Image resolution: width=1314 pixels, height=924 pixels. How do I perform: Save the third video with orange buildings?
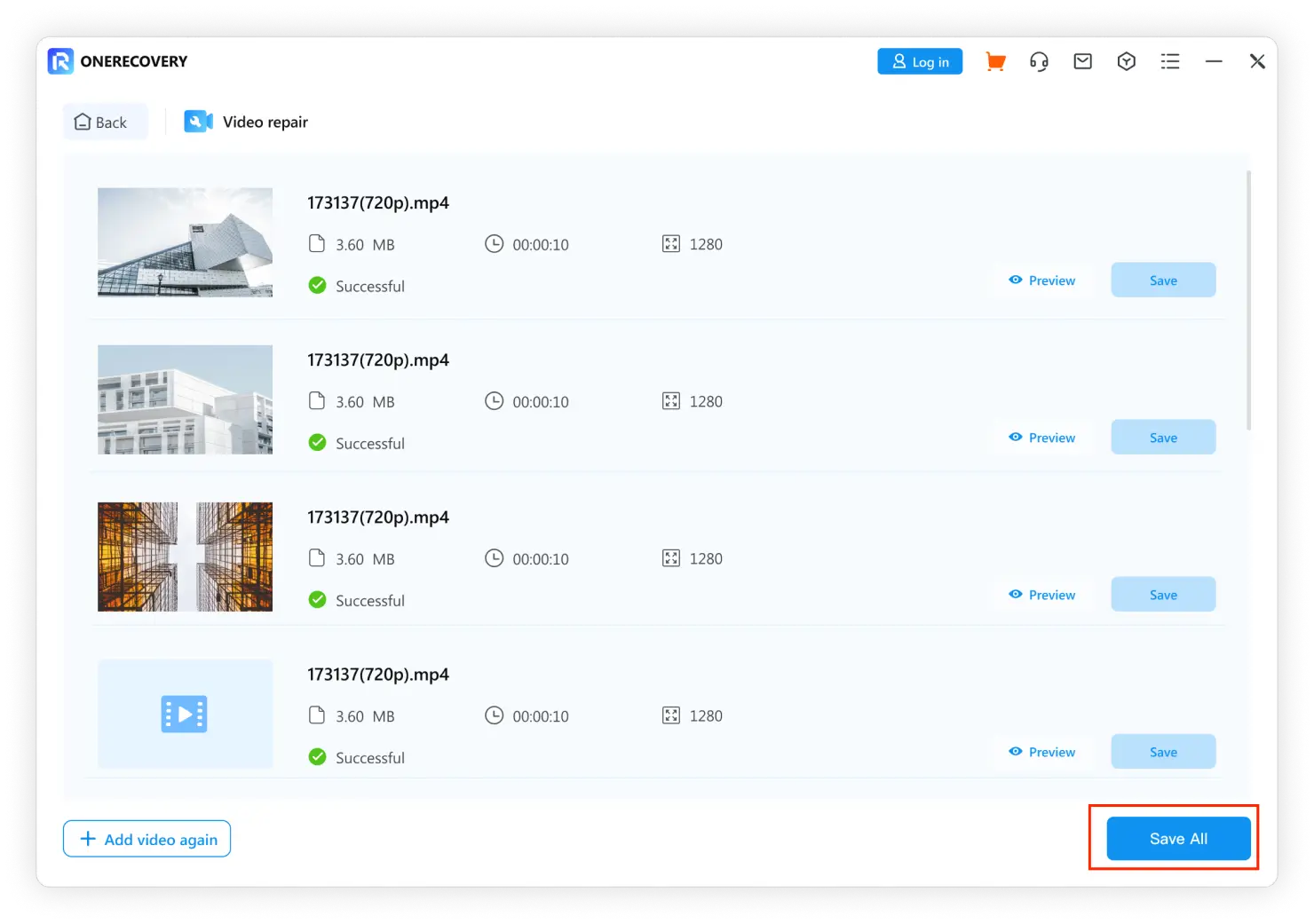[1162, 595]
